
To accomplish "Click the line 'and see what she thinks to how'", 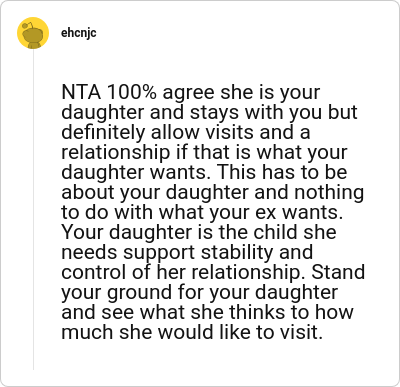I will click(x=207, y=312).
